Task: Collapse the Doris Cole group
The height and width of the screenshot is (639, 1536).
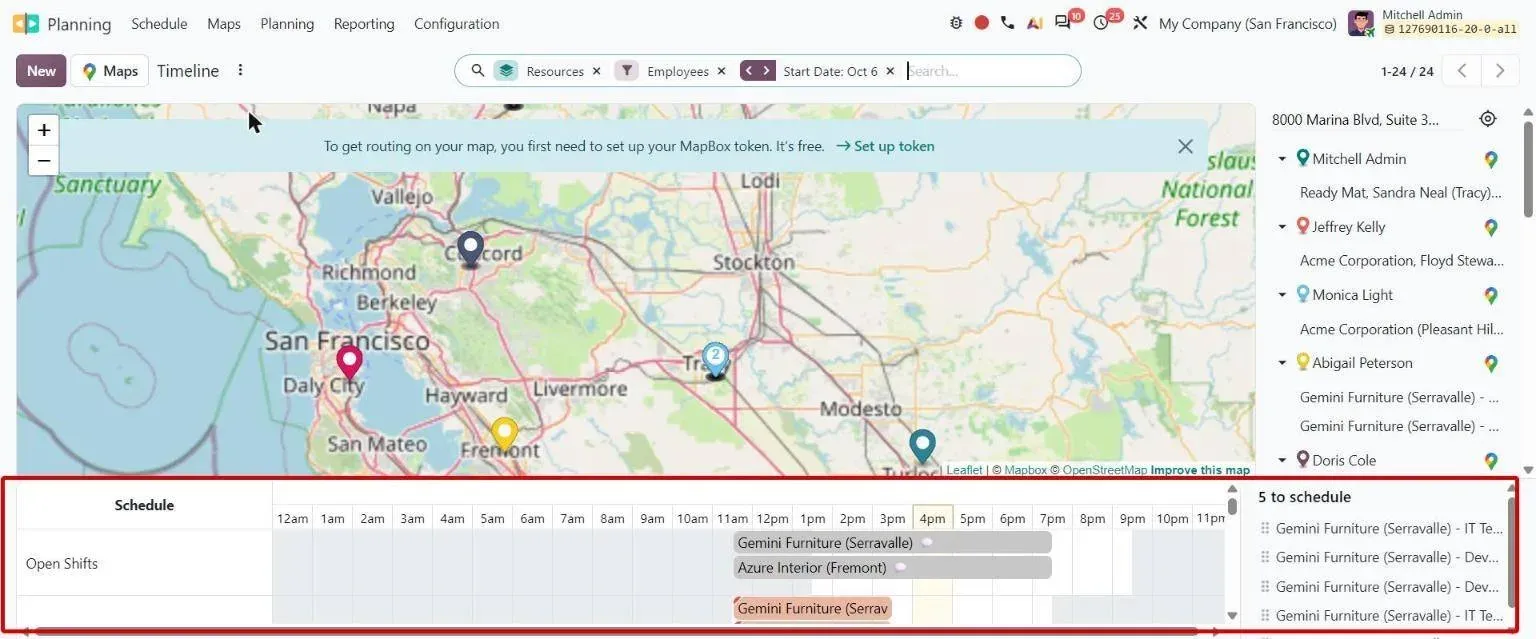Action: (x=1282, y=460)
